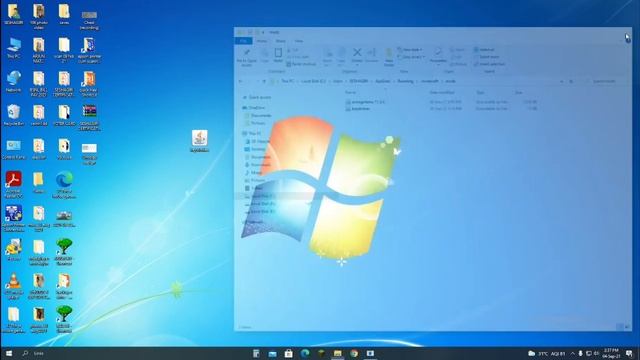The height and width of the screenshot is (360, 640).
Task: Click New folder in File Explorer ribbon
Action: click(389, 57)
